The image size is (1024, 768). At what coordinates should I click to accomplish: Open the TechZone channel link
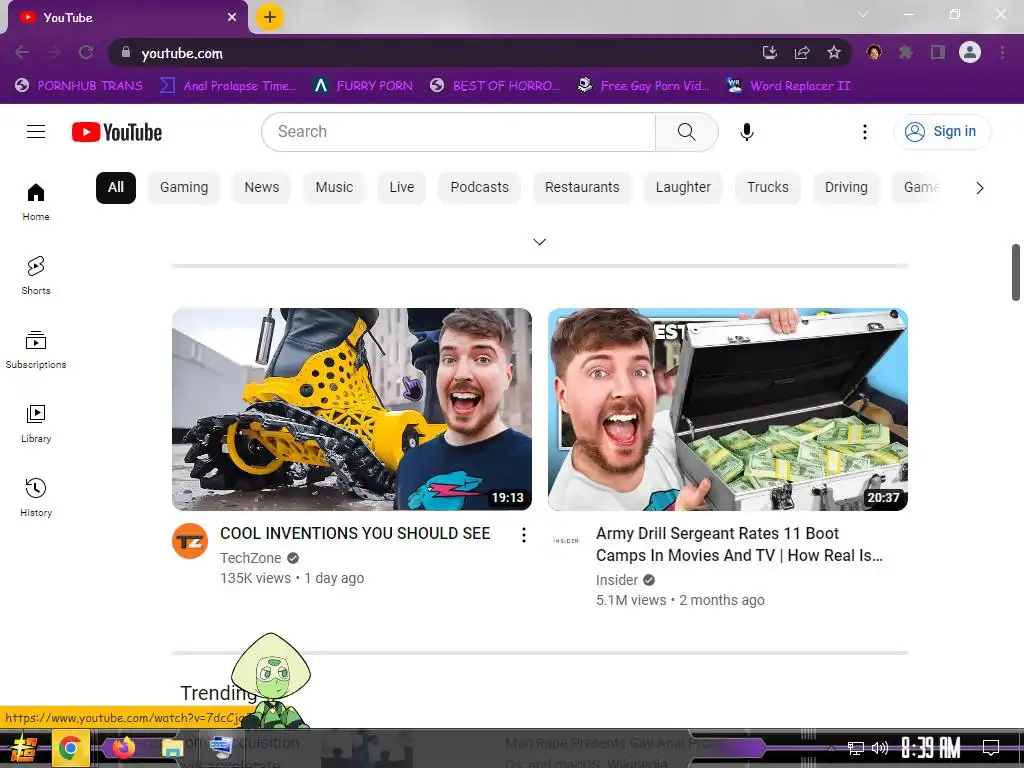tap(251, 558)
